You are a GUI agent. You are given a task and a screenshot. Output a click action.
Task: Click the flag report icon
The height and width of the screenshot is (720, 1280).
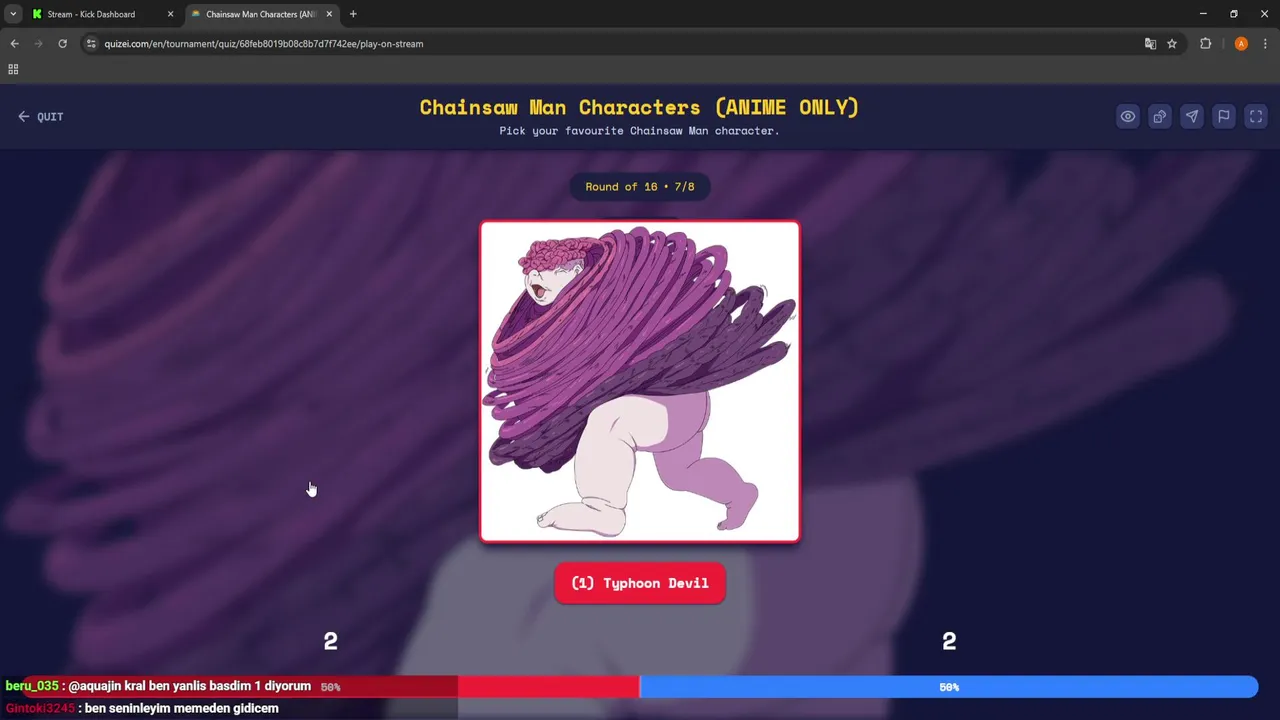click(x=1224, y=116)
